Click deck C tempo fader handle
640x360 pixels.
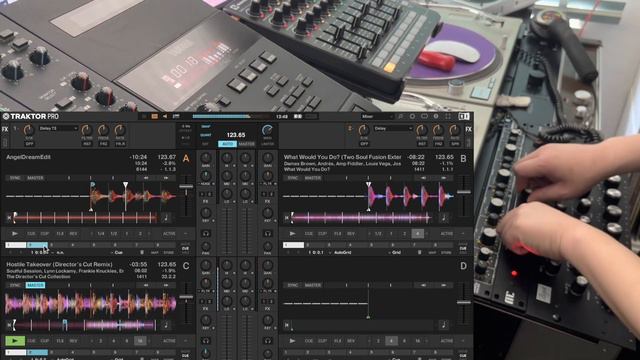pyautogui.click(x=186, y=297)
